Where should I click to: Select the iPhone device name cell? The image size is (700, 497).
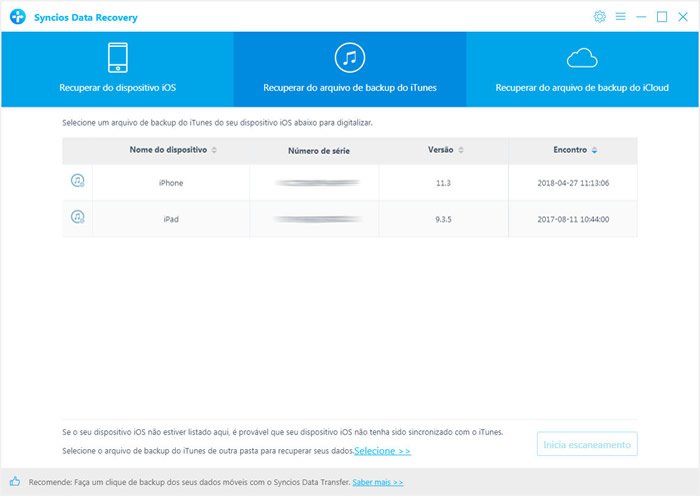tap(171, 183)
